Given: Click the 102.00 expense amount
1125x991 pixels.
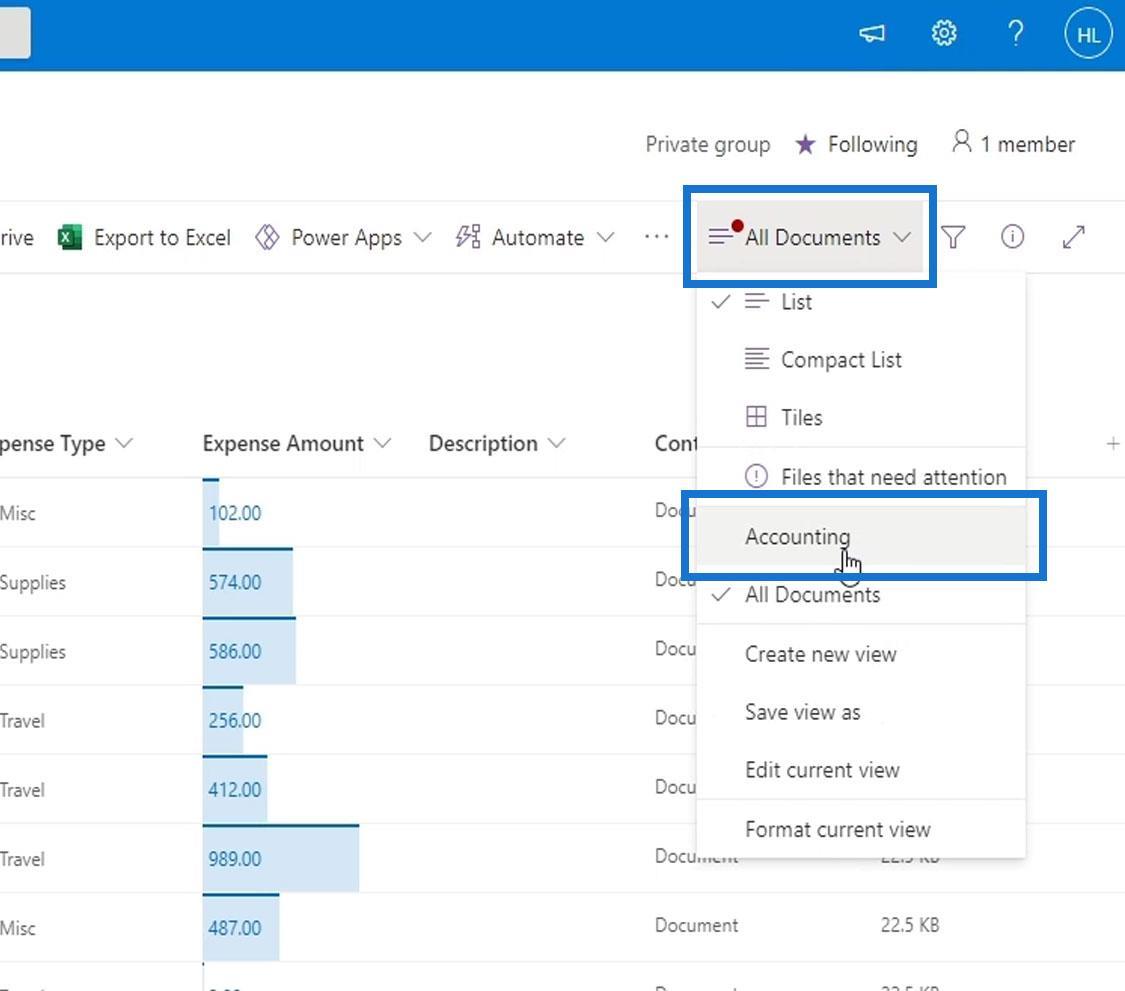Looking at the screenshot, I should point(235,513).
